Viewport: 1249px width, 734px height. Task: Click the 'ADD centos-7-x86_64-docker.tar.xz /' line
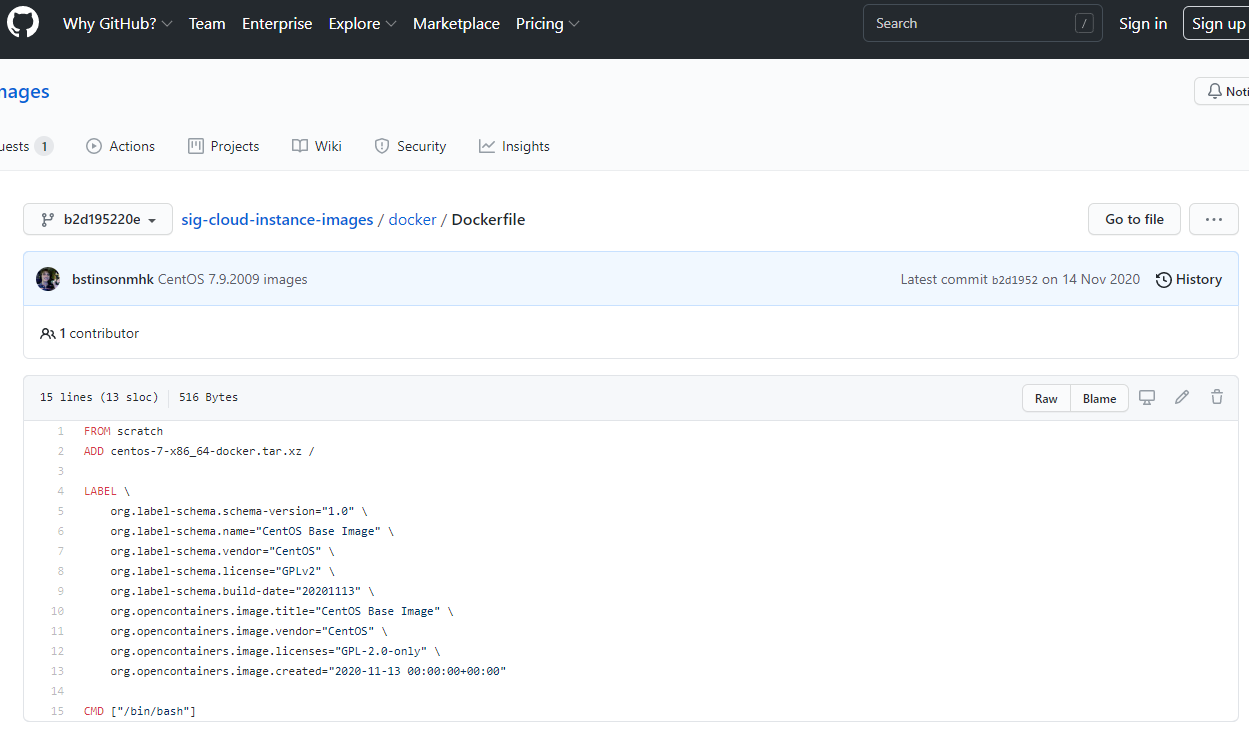tap(199, 451)
